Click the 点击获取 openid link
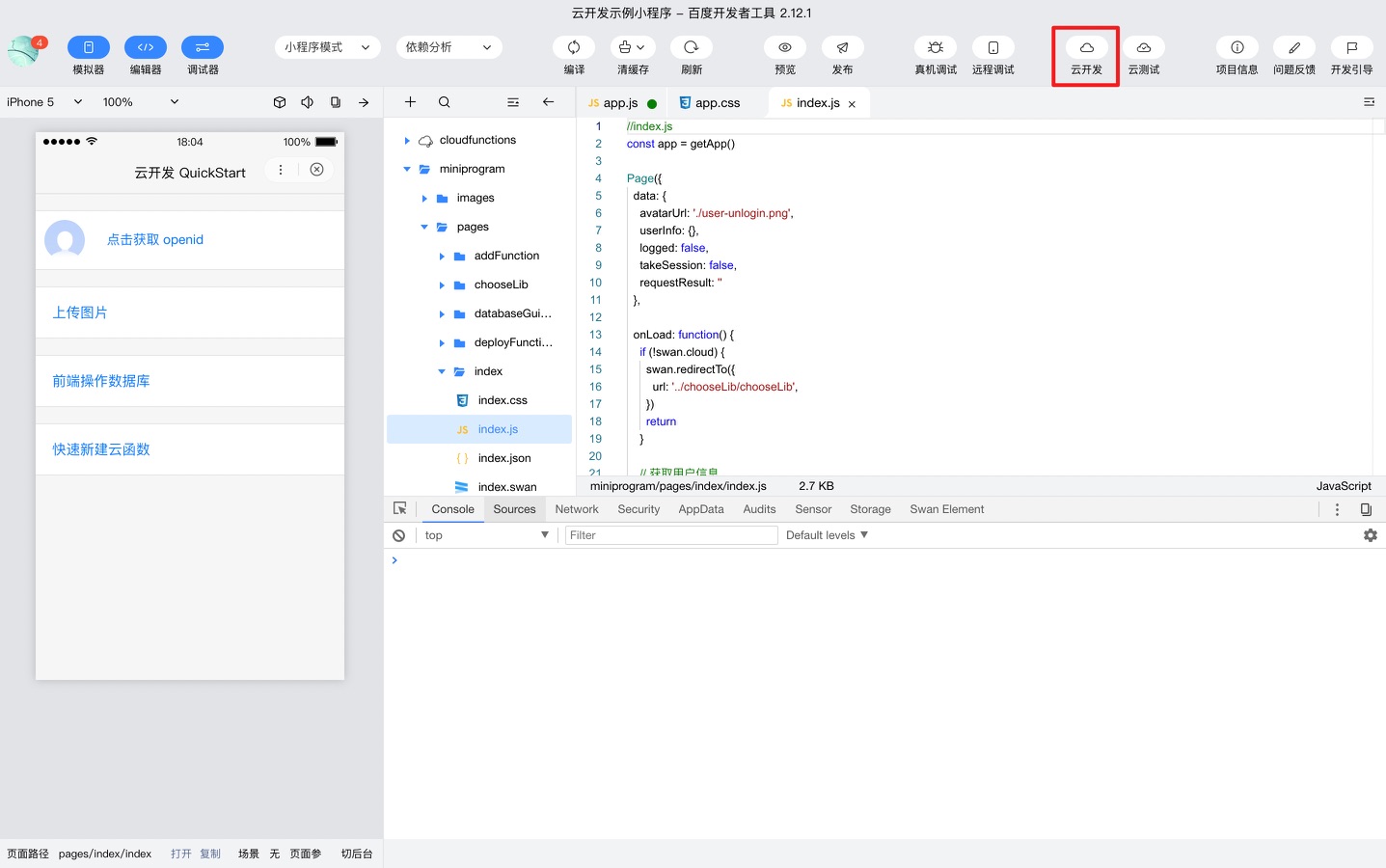 tap(155, 240)
